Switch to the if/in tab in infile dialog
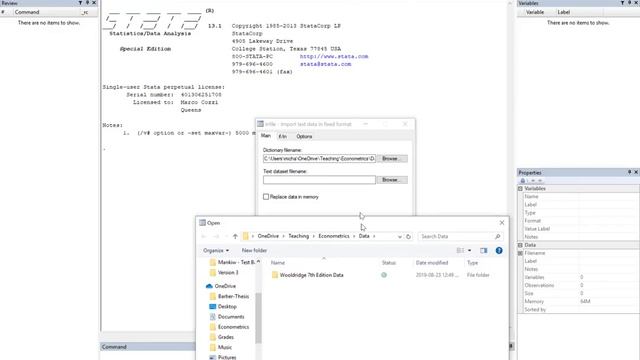This screenshot has height=360, width=640. click(282, 136)
